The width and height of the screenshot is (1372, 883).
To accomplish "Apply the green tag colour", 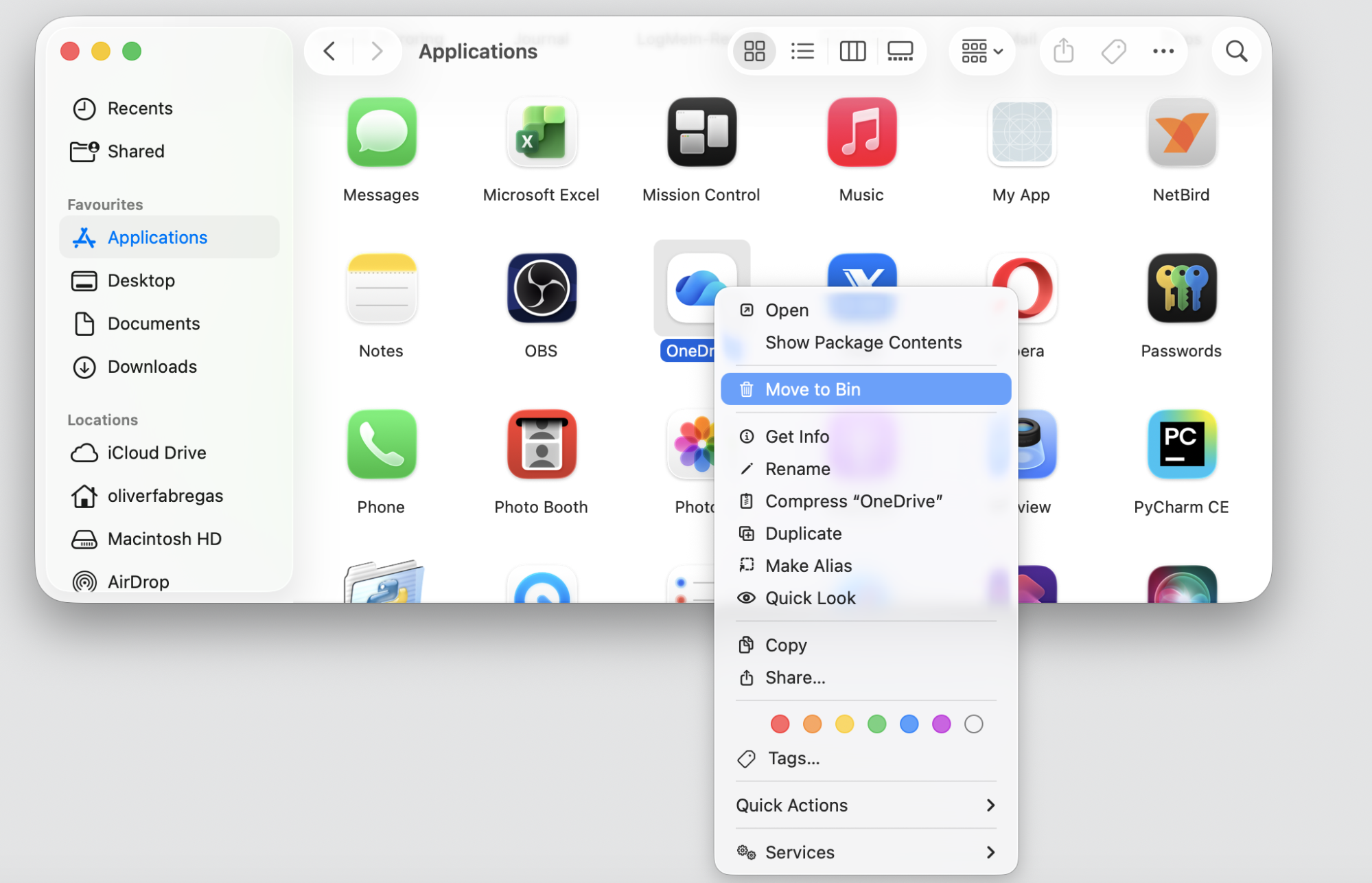I will [x=876, y=724].
